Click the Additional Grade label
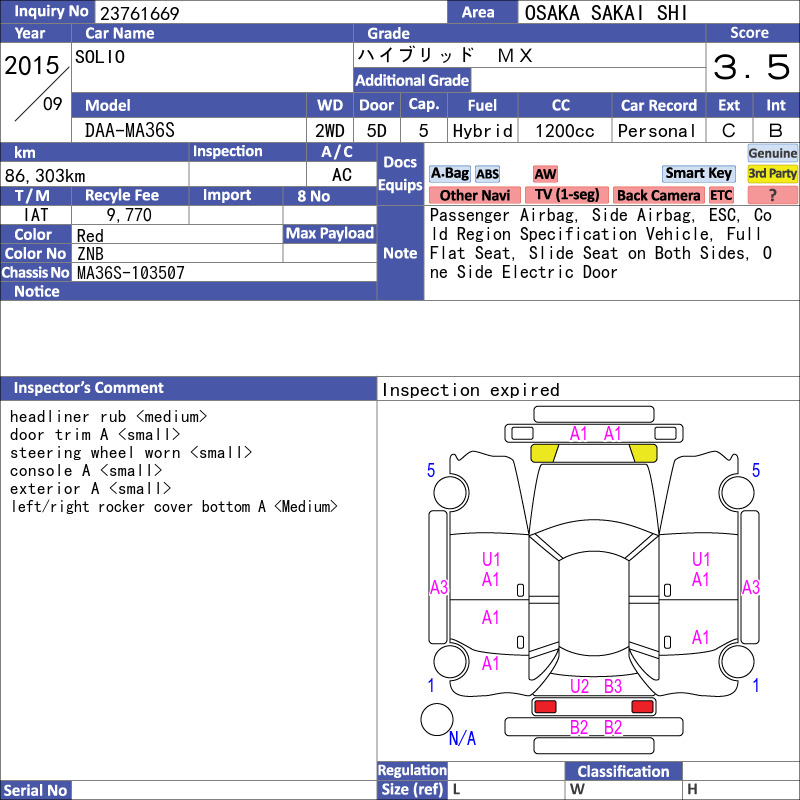This screenshot has height=800, width=800. [412, 80]
